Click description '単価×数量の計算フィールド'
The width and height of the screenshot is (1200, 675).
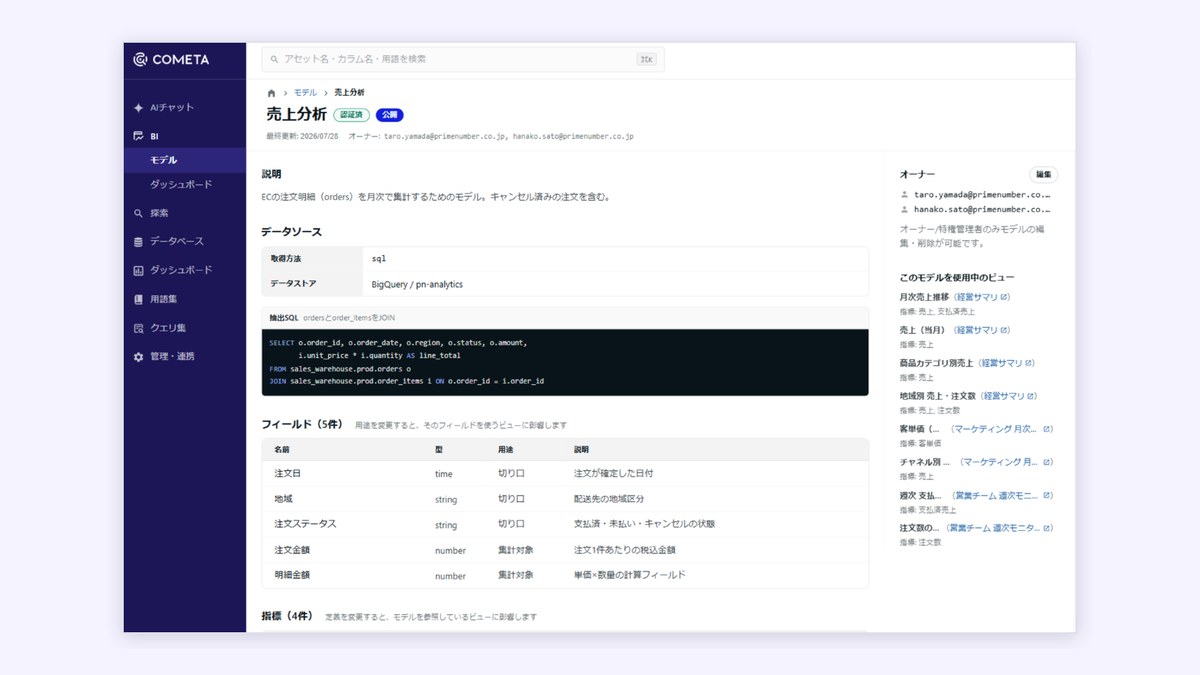(630, 575)
